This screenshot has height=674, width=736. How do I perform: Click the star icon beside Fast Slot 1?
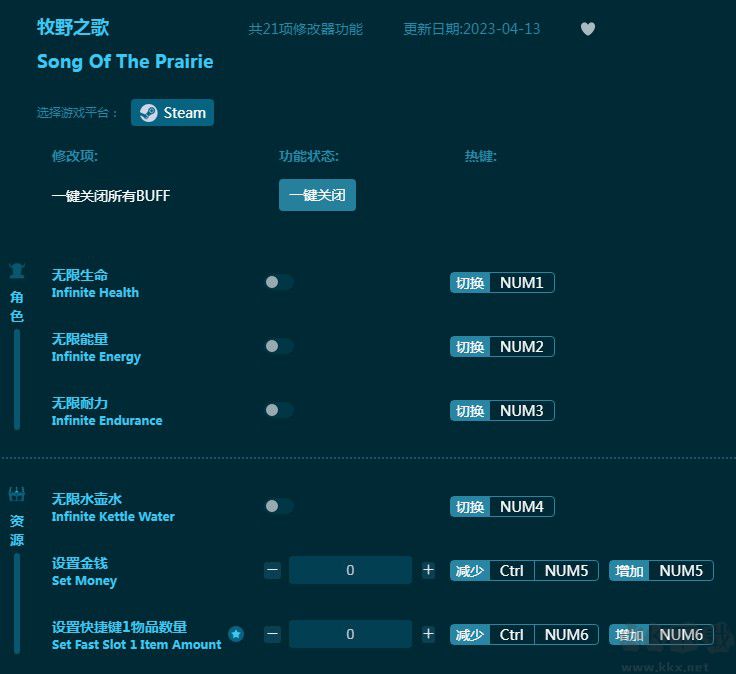click(x=236, y=634)
